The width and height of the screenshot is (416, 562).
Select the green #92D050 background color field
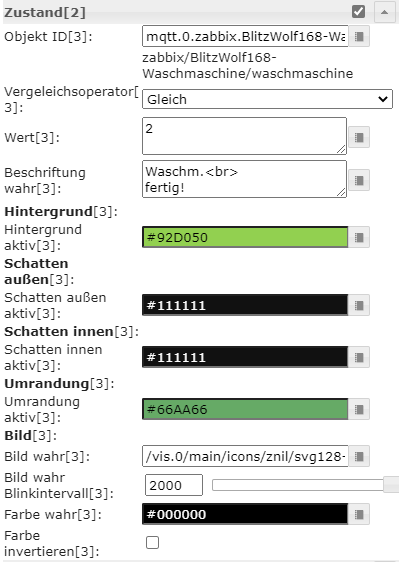245,237
